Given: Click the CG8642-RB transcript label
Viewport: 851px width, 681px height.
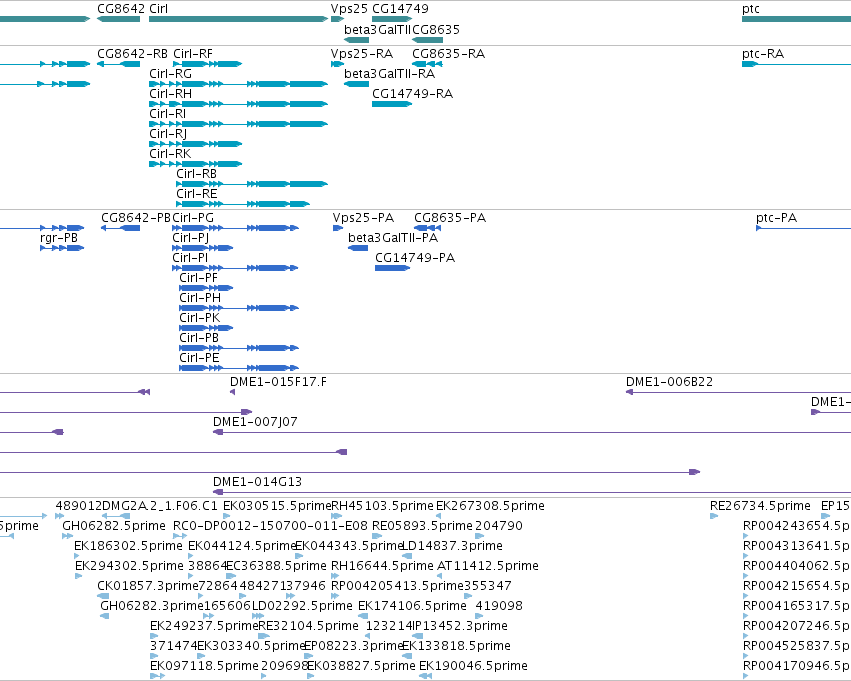Looking at the screenshot, I should (x=132, y=54).
